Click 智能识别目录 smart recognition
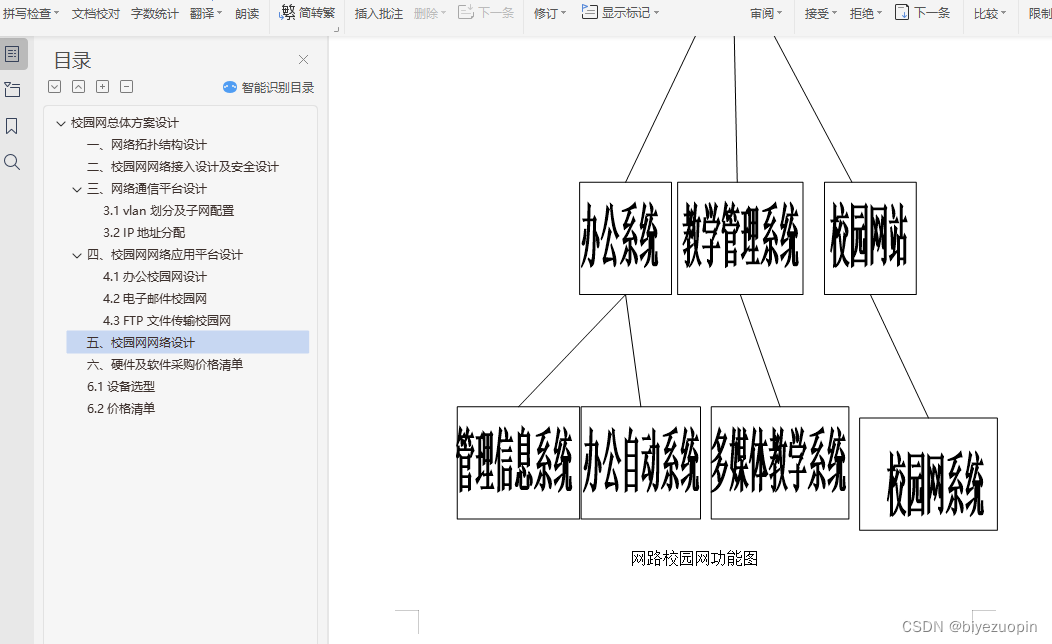Screen dimensions: 1052x644 click(x=267, y=87)
